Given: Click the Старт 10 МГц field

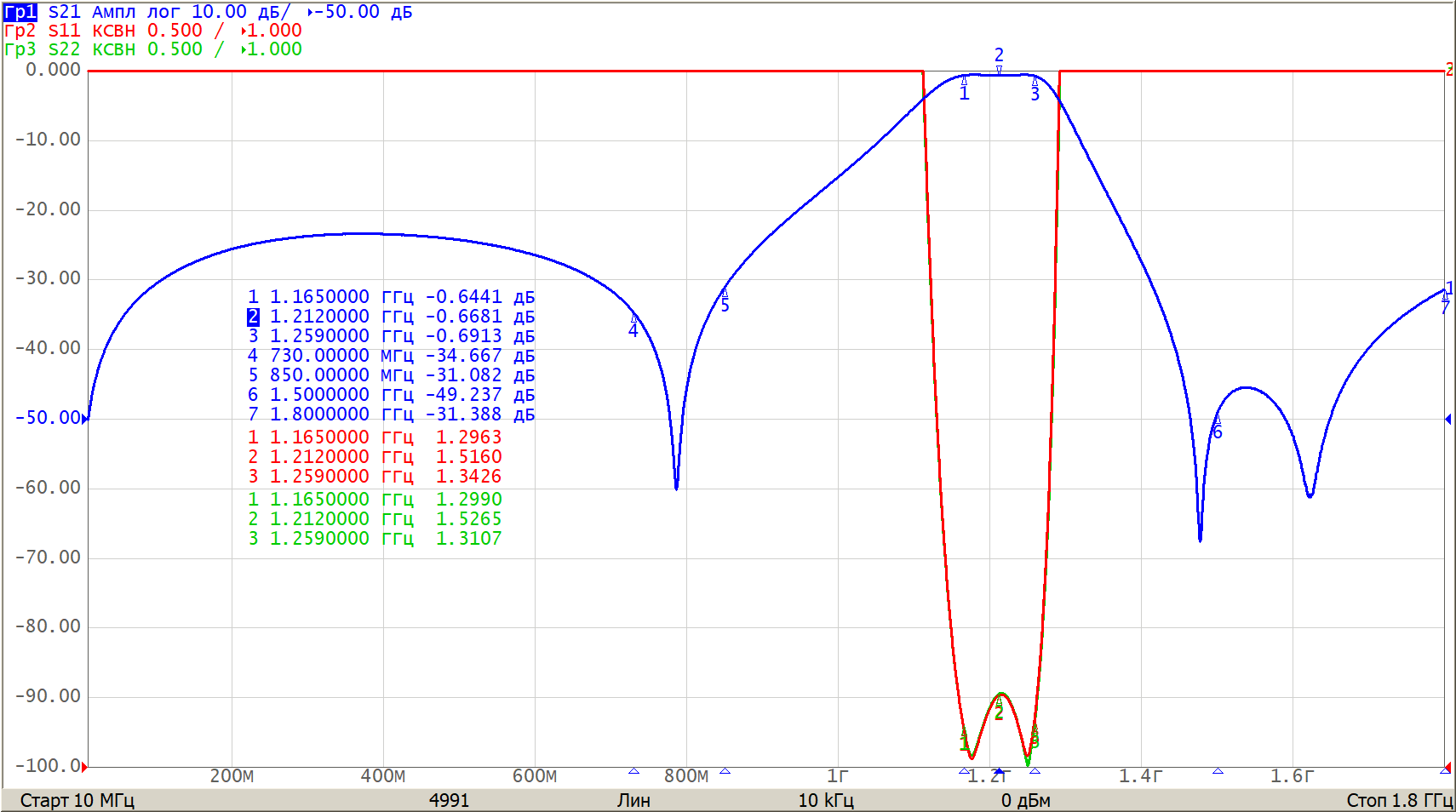Looking at the screenshot, I should [x=77, y=800].
